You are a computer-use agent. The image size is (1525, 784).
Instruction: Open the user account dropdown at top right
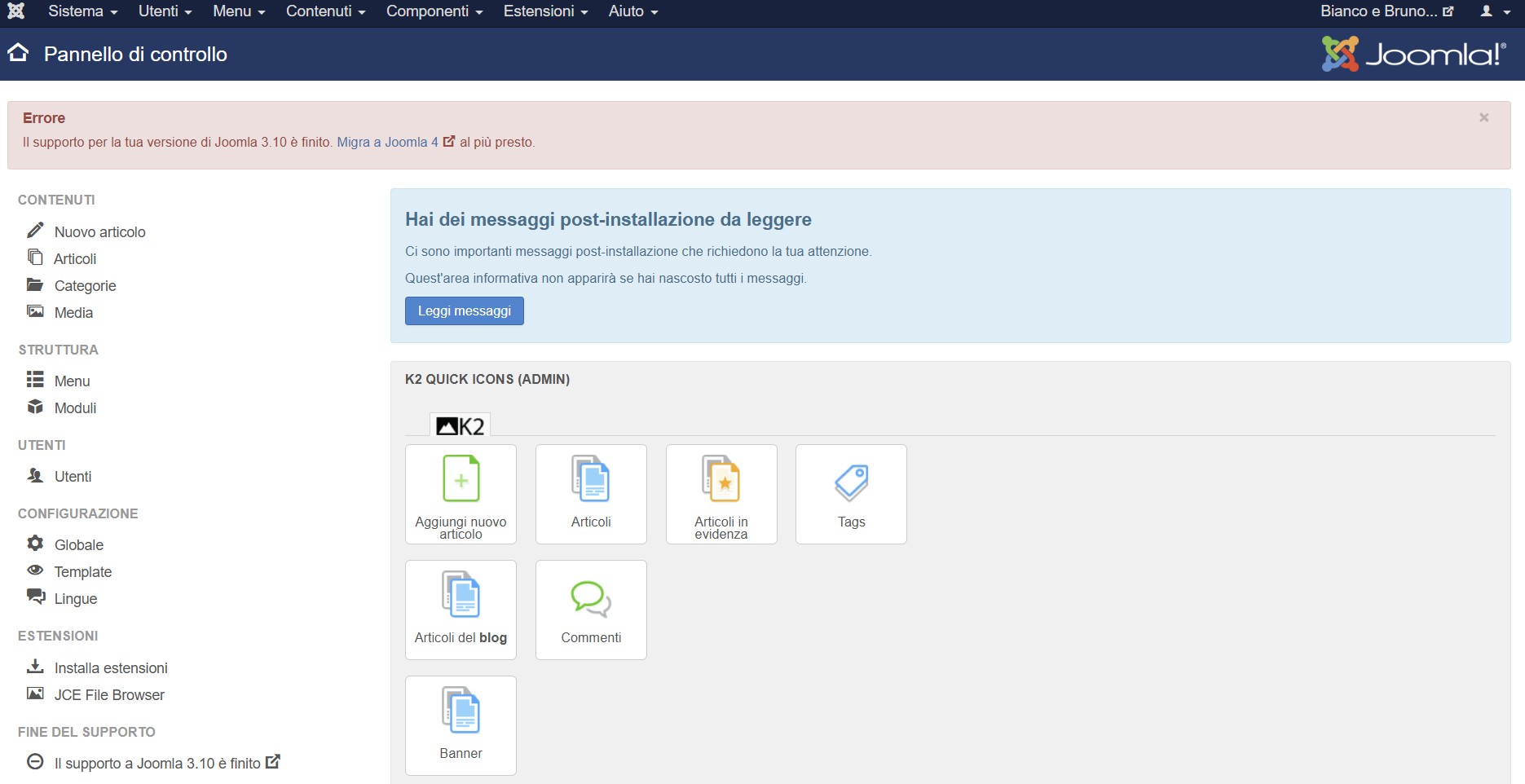pyautogui.click(x=1496, y=11)
